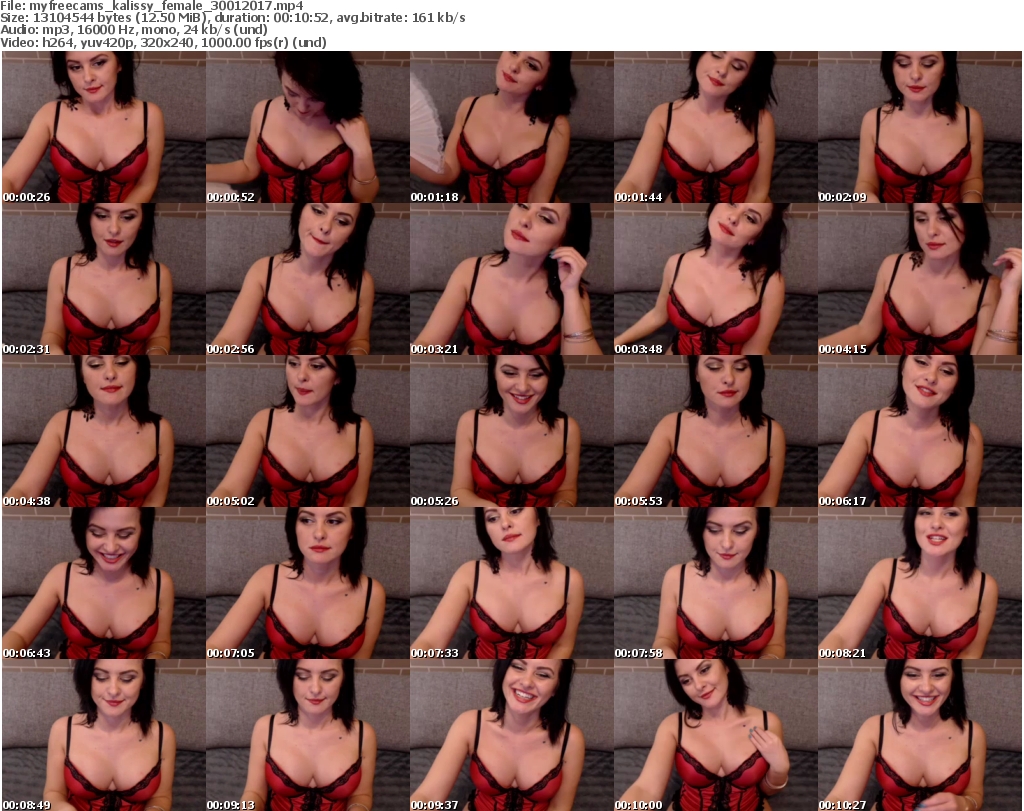Select the frame timestamped 00:05:53
Screen dimensions: 1024x811
(716, 431)
